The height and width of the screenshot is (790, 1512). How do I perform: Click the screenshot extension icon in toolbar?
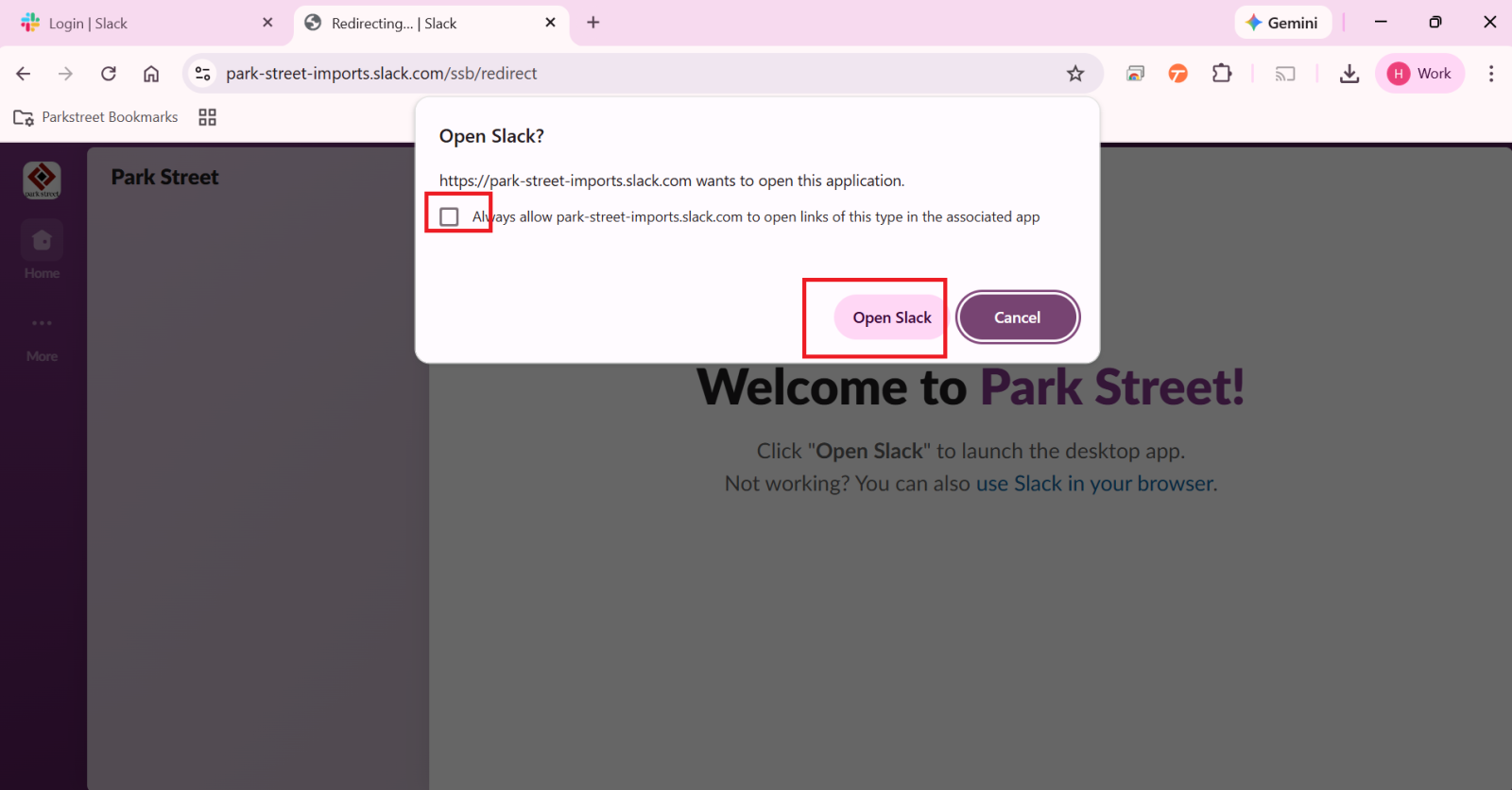[x=1135, y=74]
